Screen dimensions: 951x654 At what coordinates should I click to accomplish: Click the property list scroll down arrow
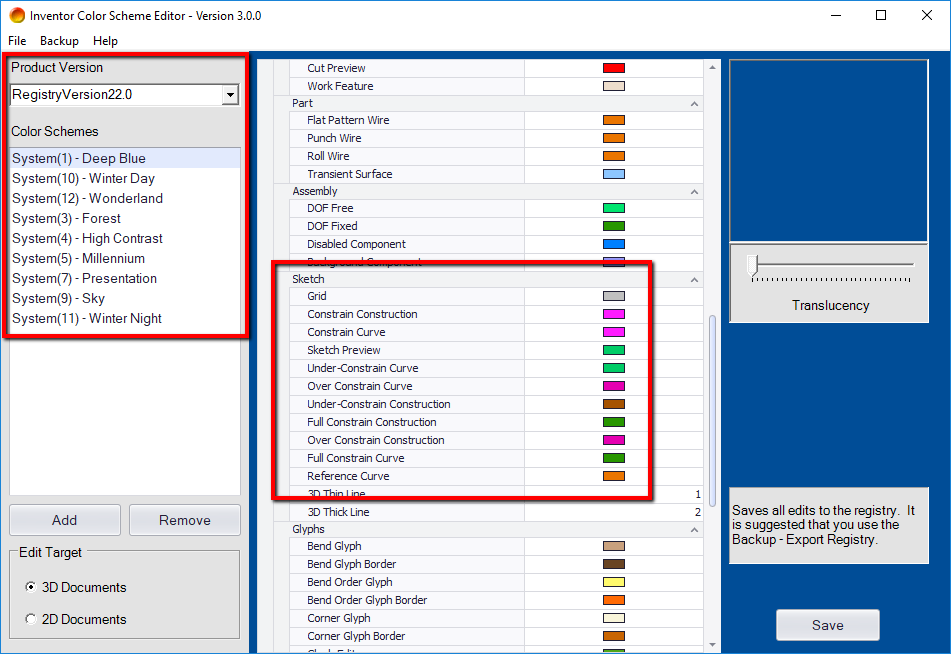tap(712, 644)
